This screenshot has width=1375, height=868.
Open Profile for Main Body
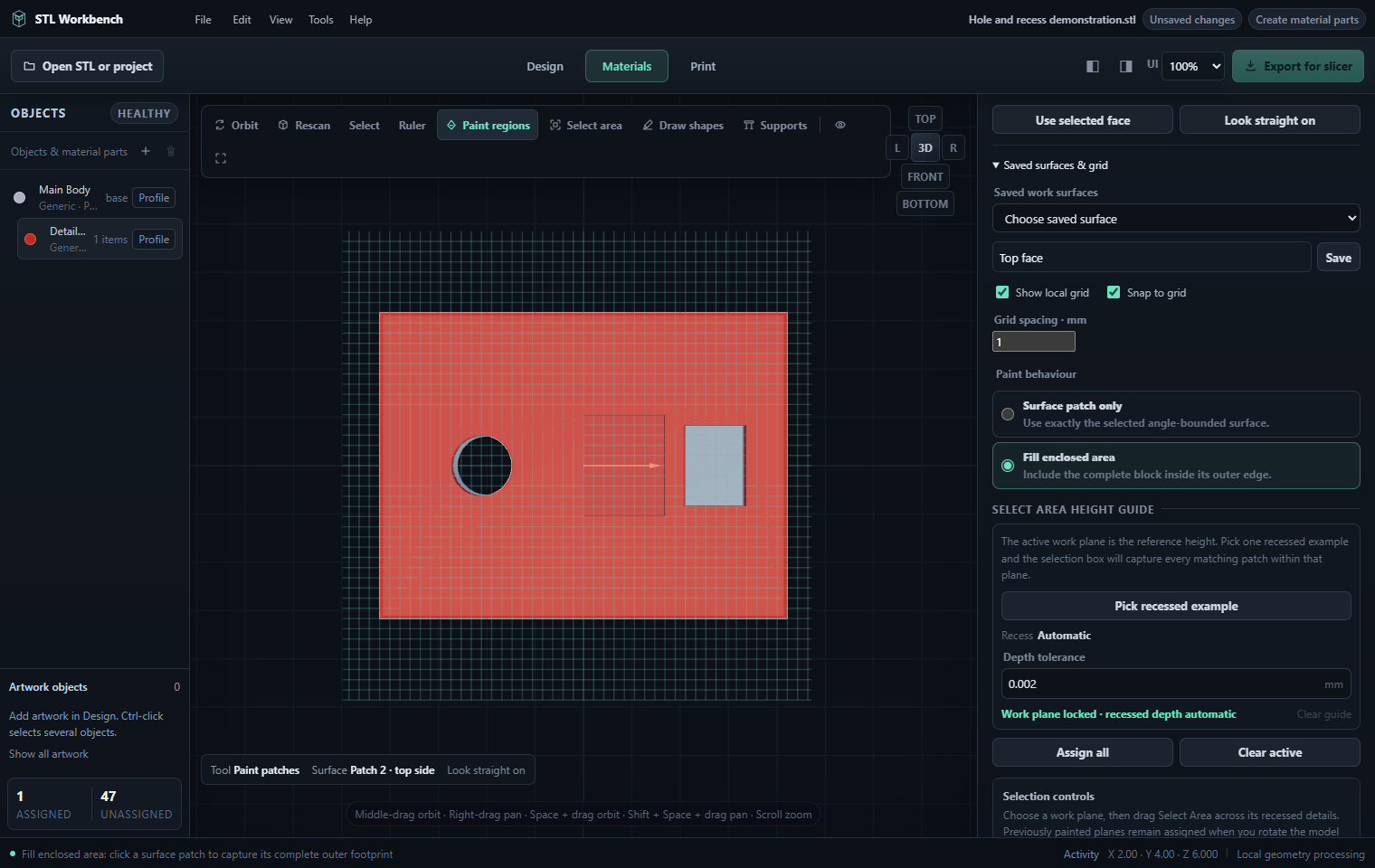[x=154, y=198]
